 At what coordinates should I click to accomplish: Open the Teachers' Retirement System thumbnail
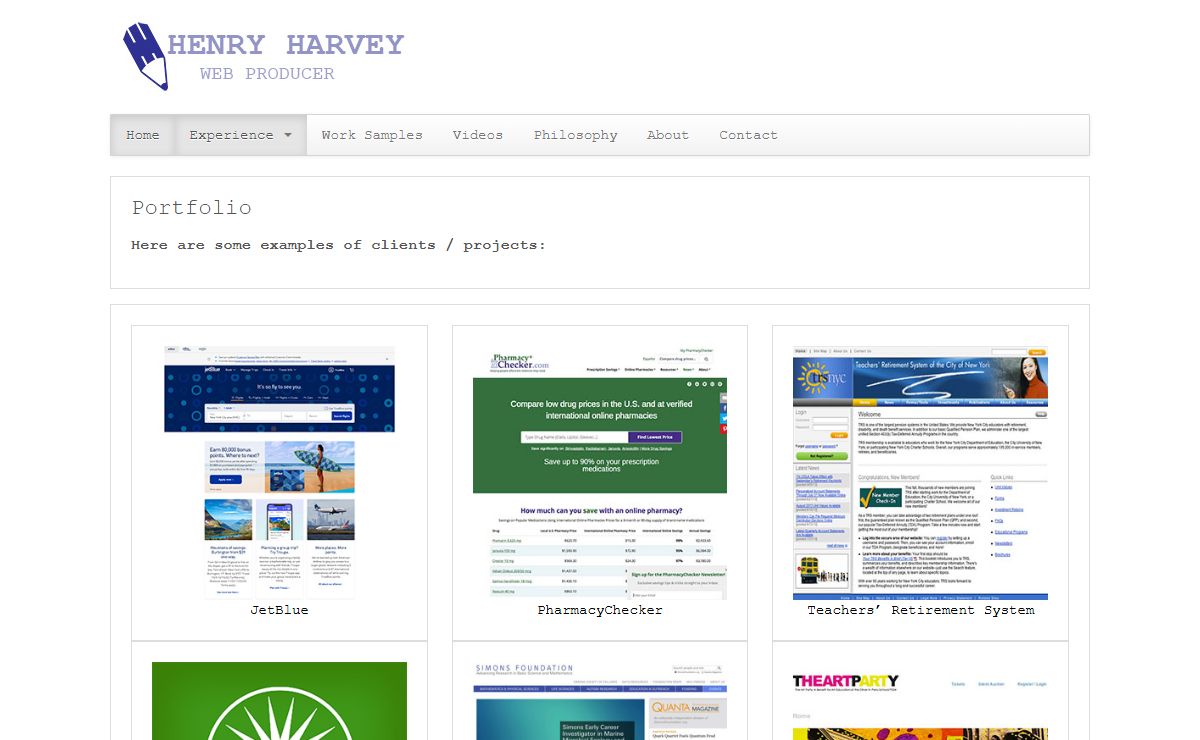920,473
